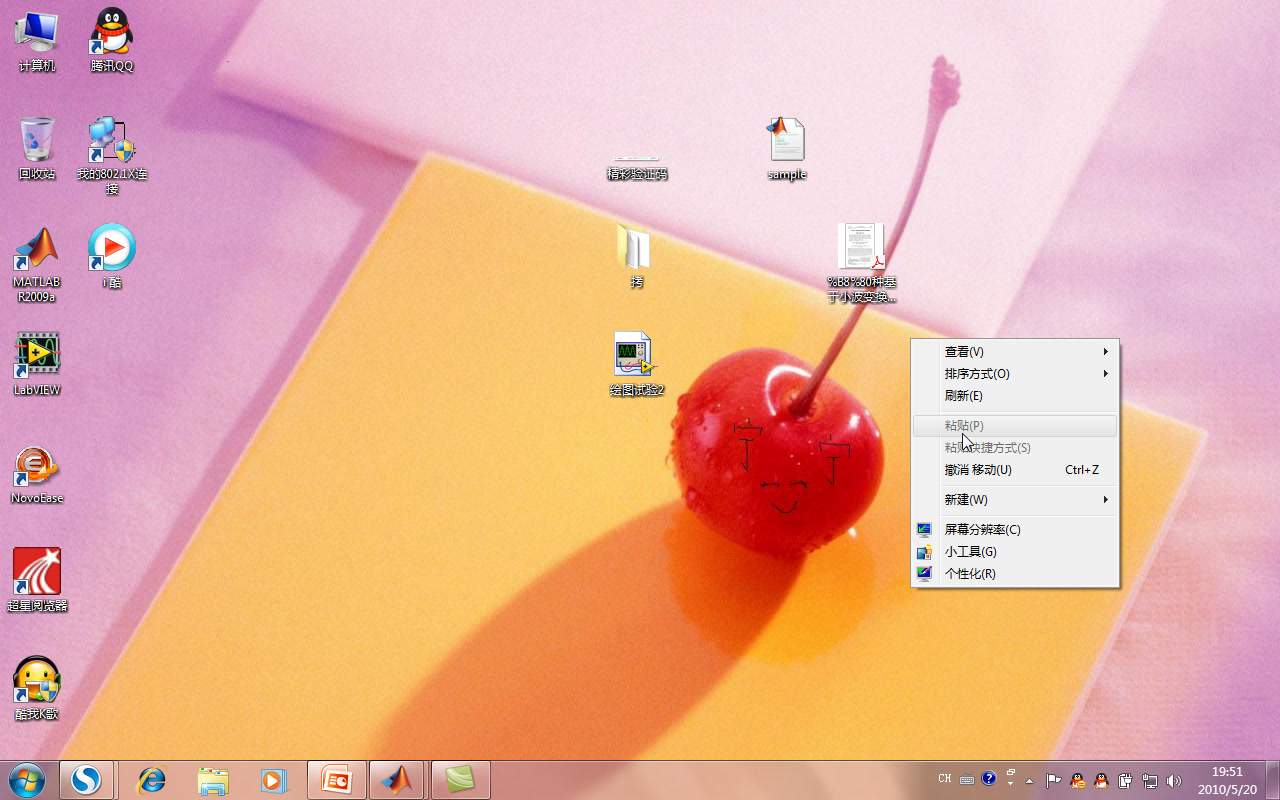Switch to the green app on the taskbar
Viewport: 1280px width, 800px height.
click(460, 779)
